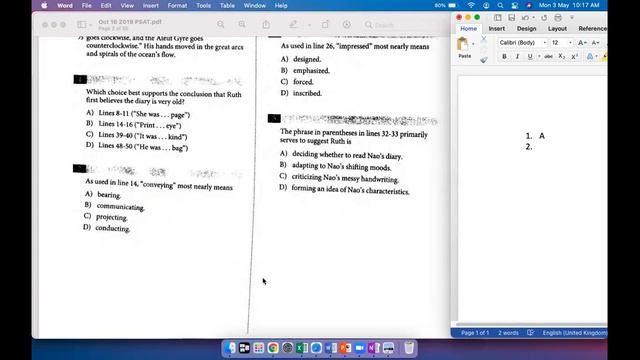
Task: Open the Table menu in menu bar
Action: click(227, 6)
